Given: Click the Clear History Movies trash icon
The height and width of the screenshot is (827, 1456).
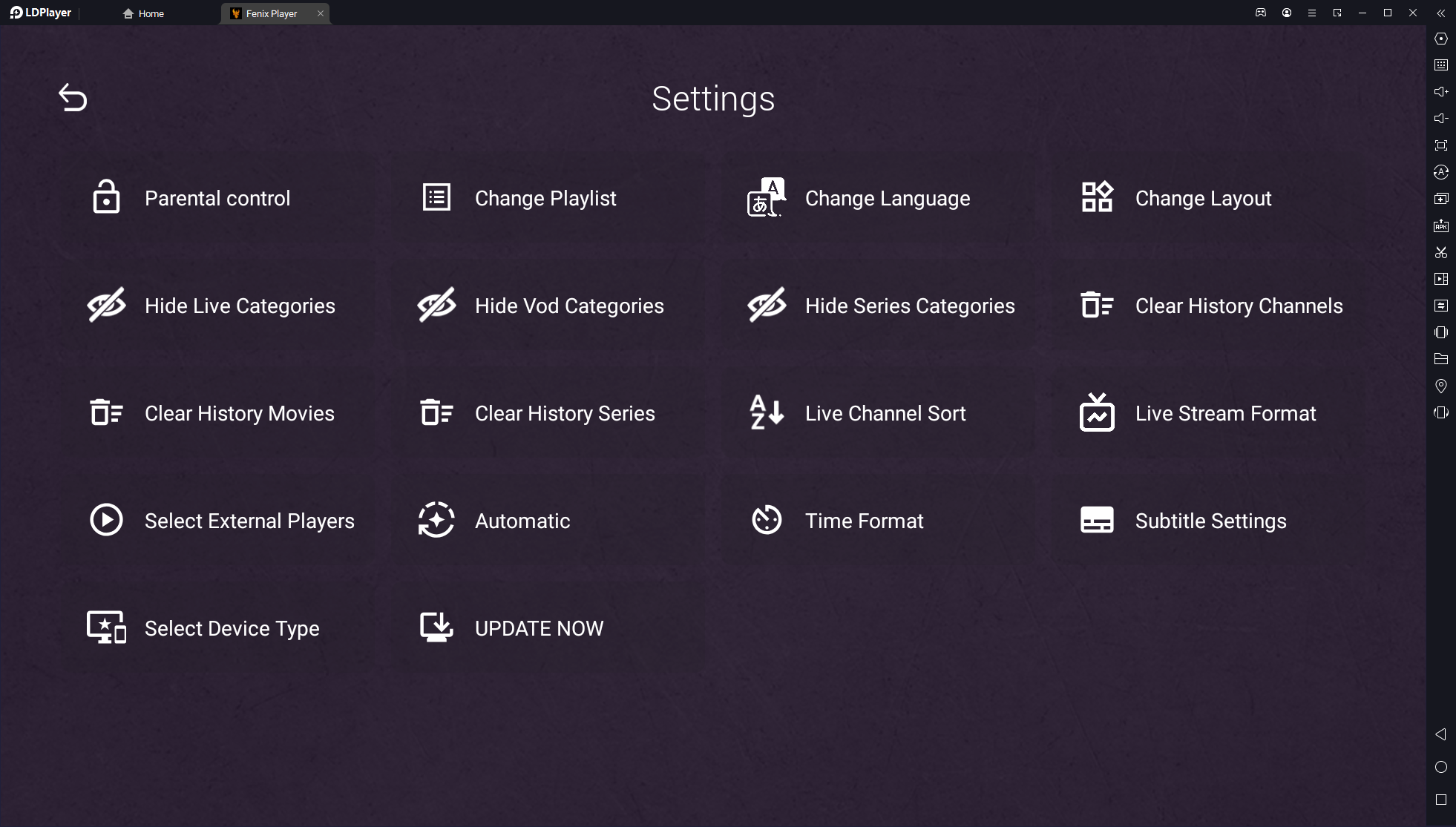Looking at the screenshot, I should [x=106, y=412].
